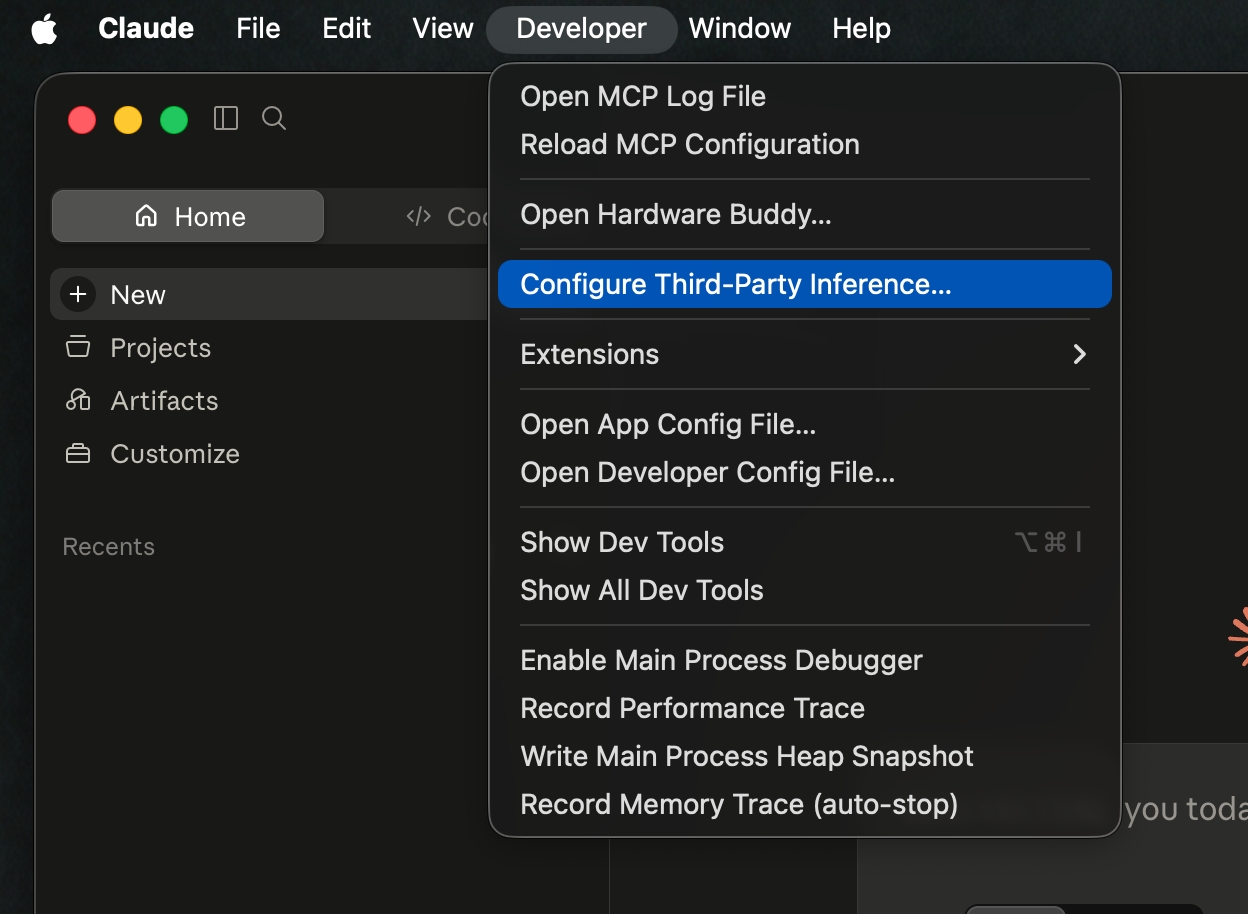The image size is (1248, 914).
Task: Click the Recents section label
Action: 108,546
